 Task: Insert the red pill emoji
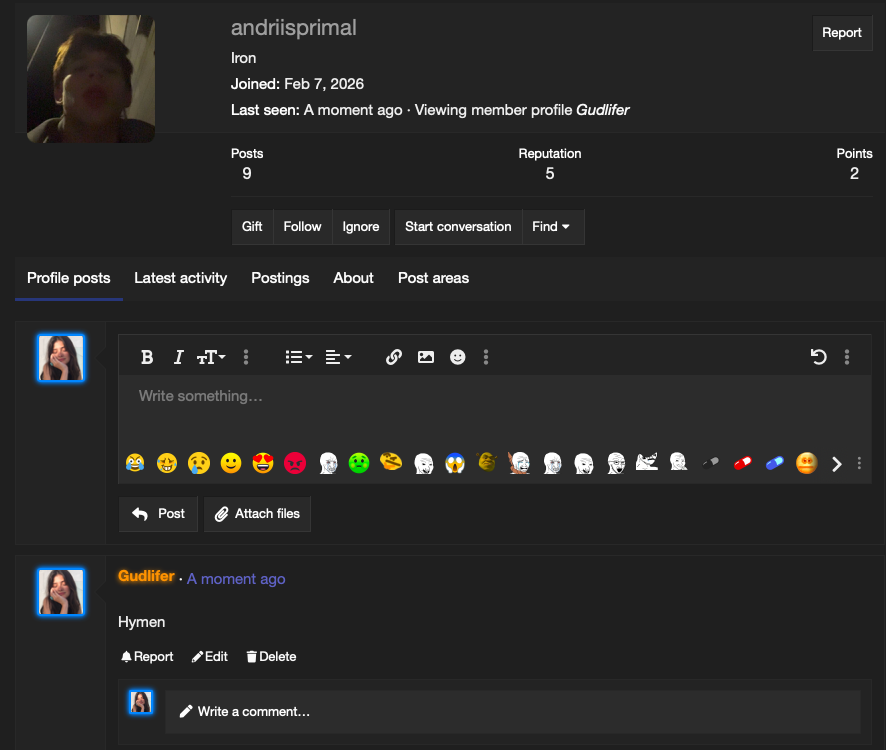tap(742, 463)
